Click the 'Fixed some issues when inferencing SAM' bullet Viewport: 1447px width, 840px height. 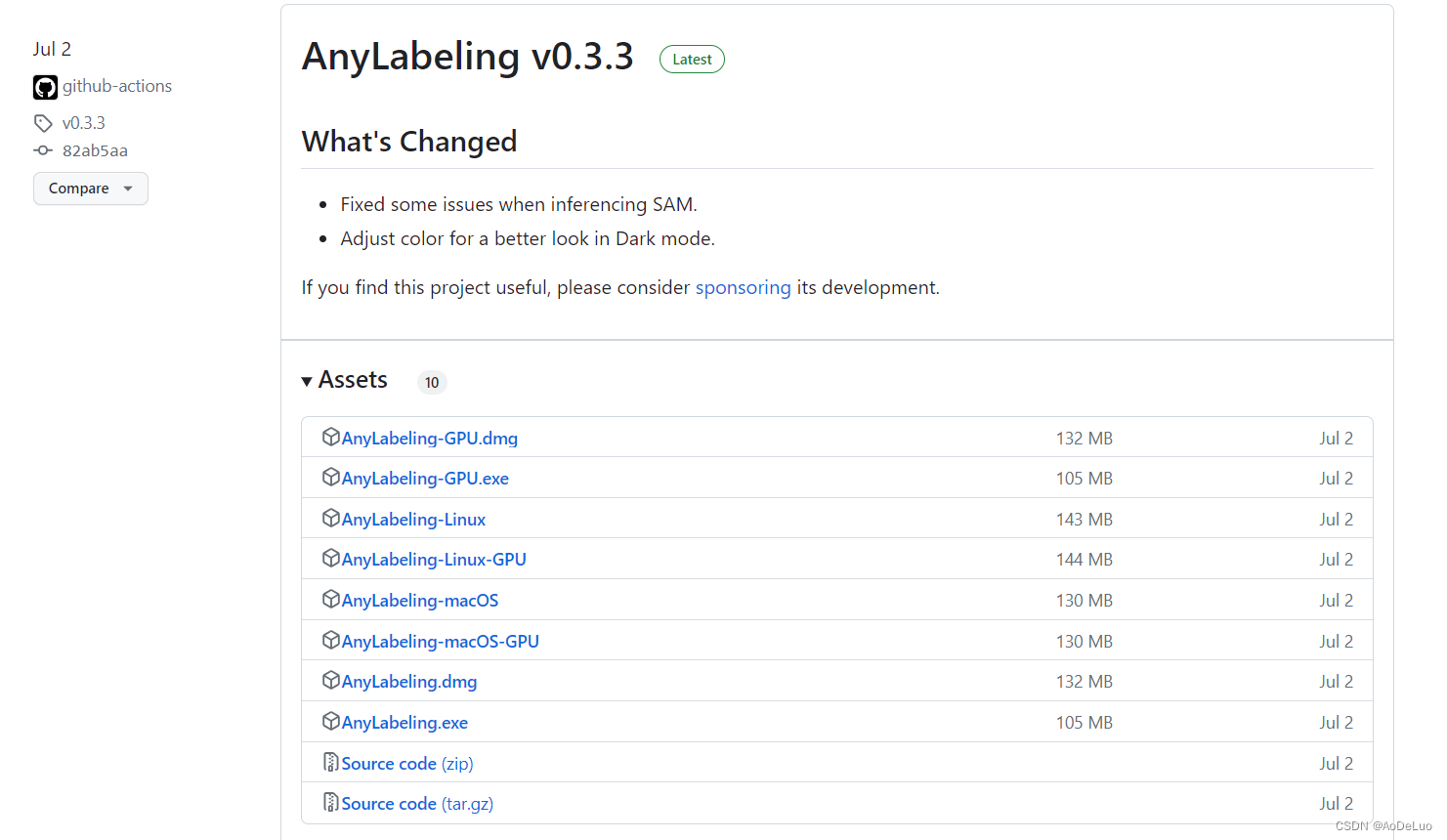[x=519, y=204]
